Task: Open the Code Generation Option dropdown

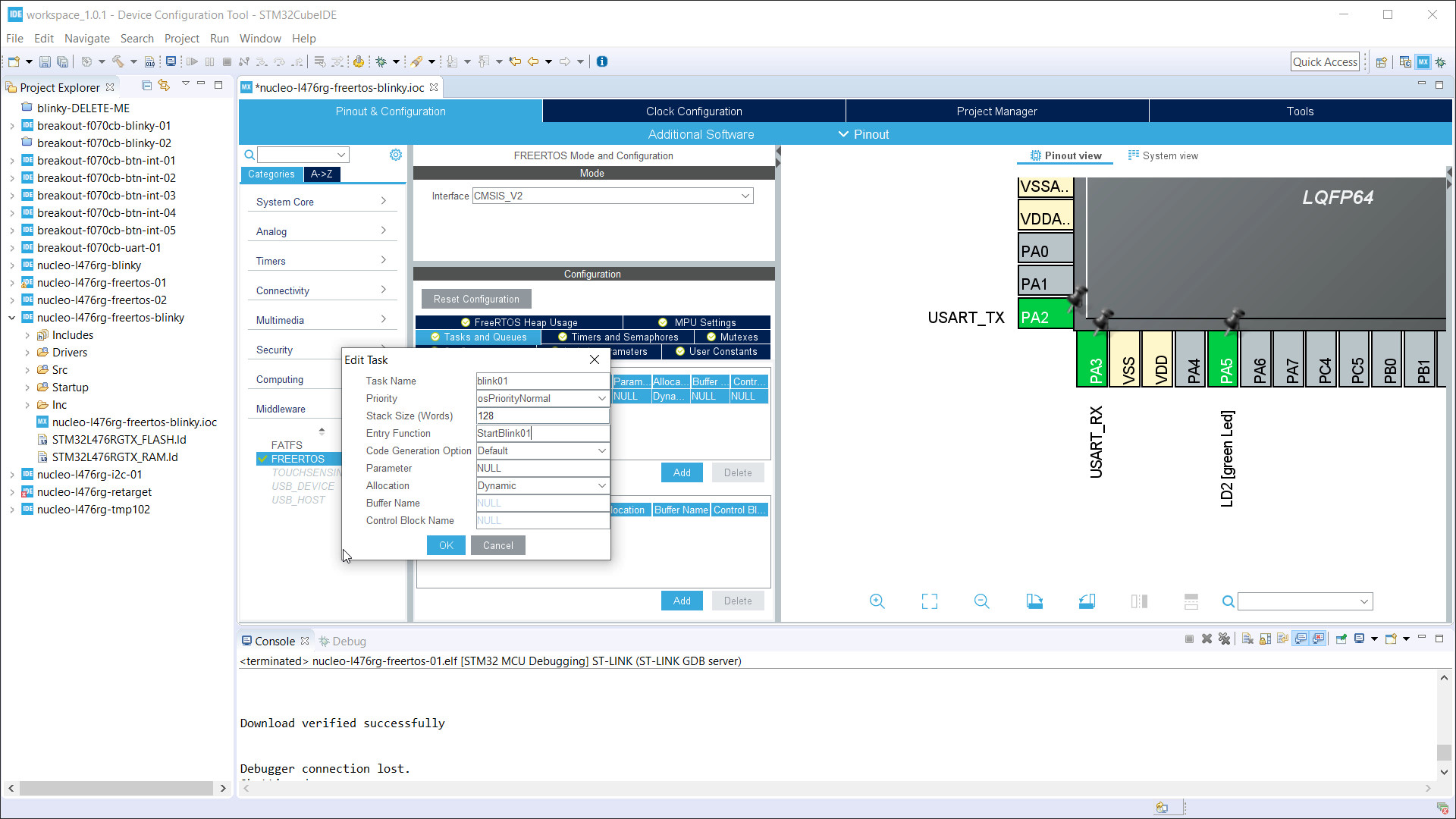Action: (x=601, y=450)
